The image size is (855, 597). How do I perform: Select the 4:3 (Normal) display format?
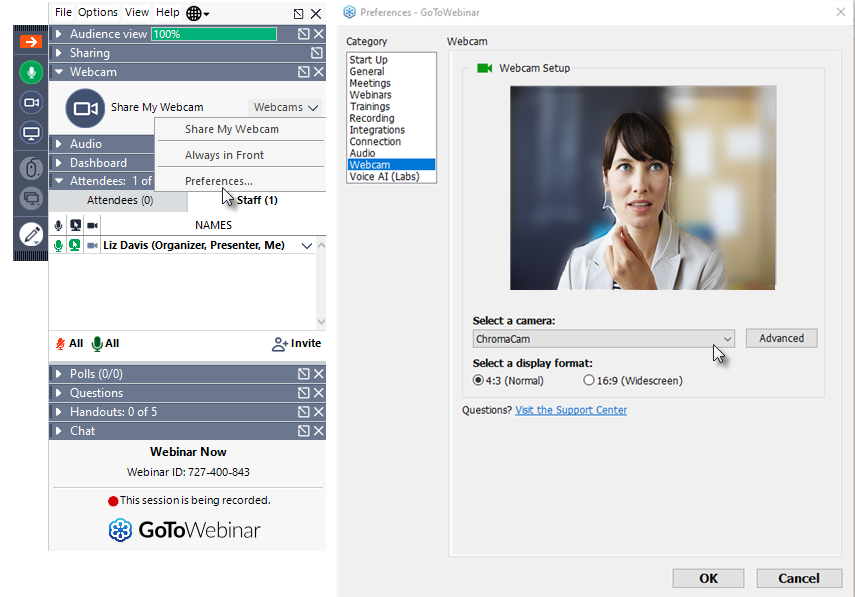[477, 380]
